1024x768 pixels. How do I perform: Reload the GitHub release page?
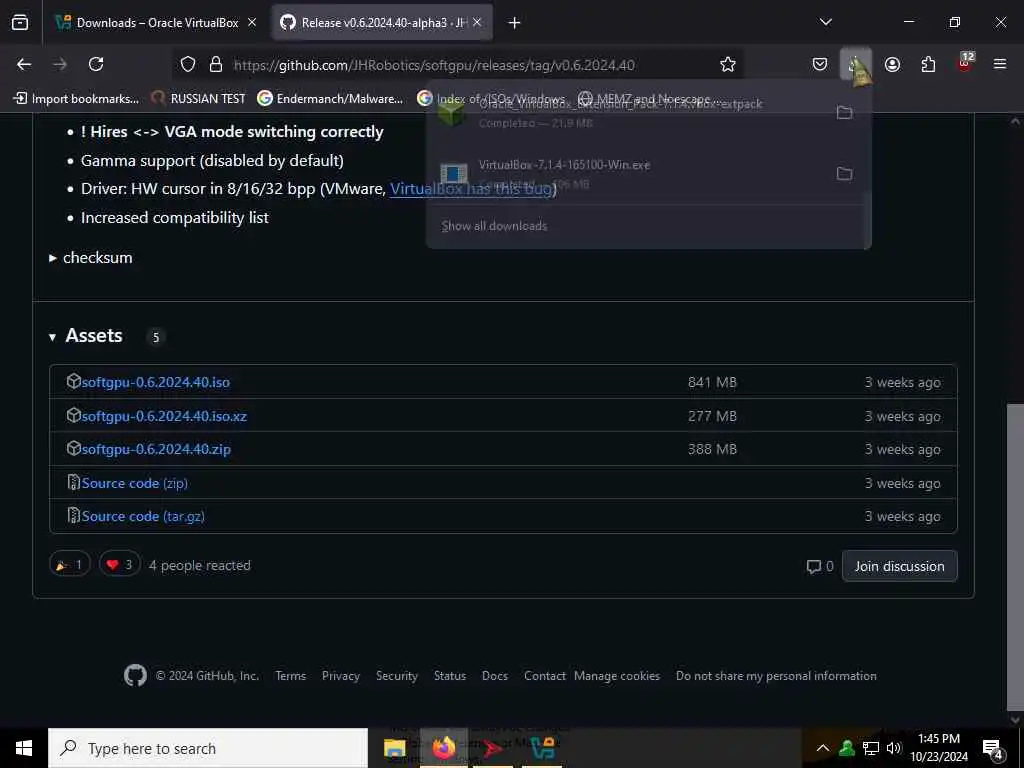click(x=96, y=64)
